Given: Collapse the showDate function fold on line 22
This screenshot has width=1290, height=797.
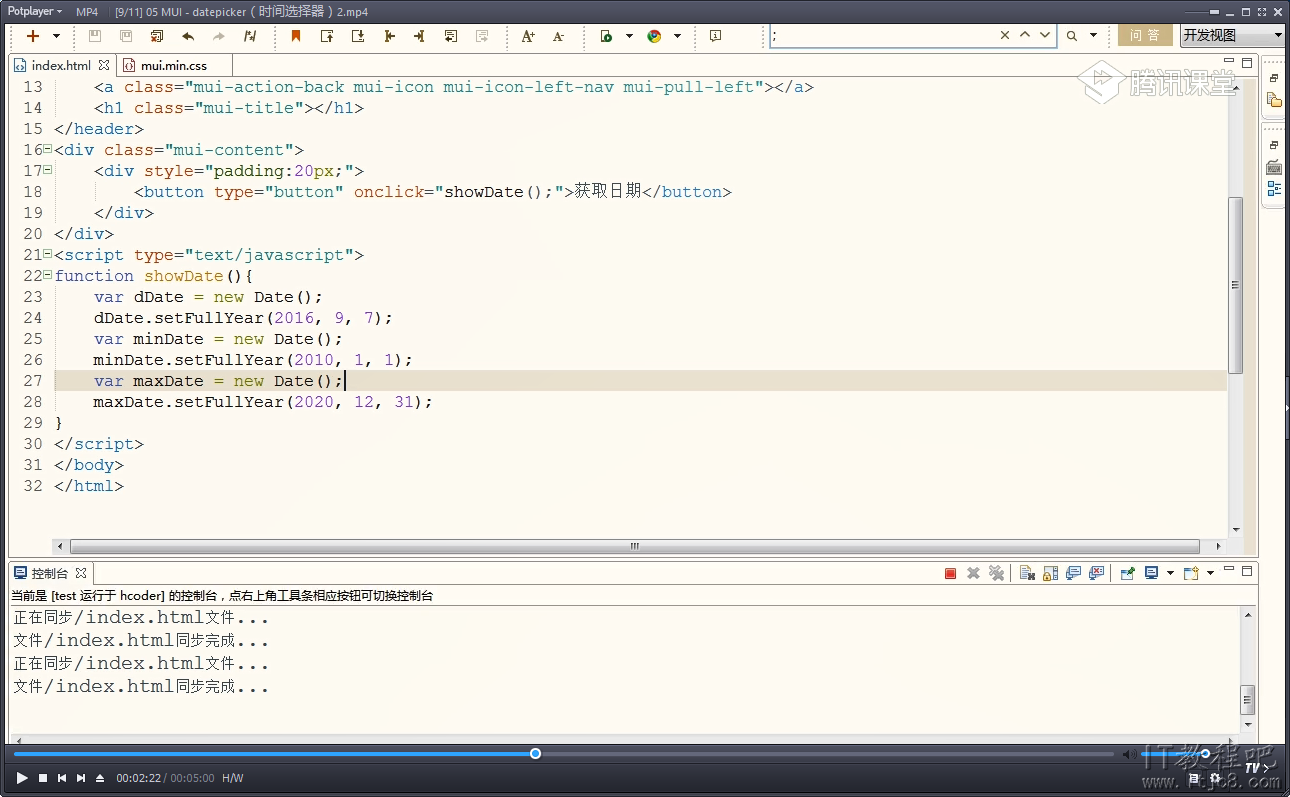Looking at the screenshot, I should [x=47, y=275].
